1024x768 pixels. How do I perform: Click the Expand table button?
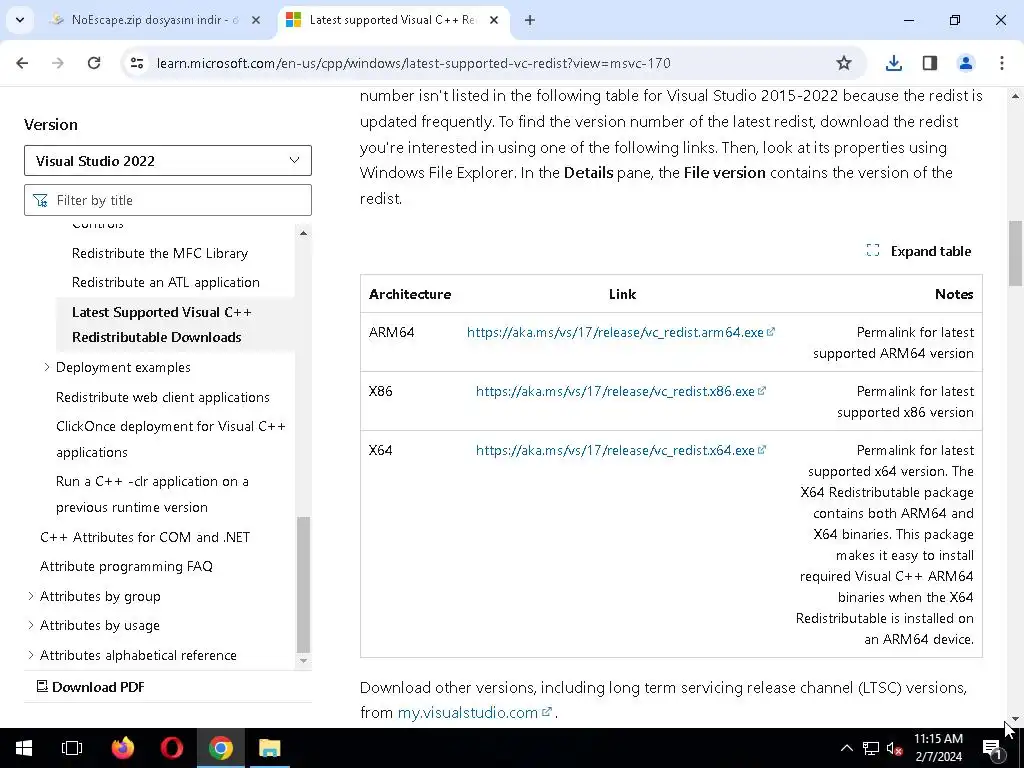pyautogui.click(x=919, y=251)
